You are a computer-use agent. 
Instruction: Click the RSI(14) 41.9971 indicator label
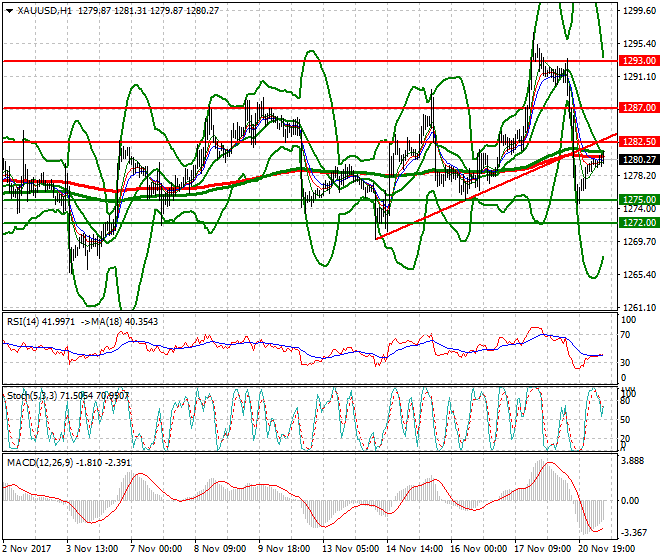(41, 322)
